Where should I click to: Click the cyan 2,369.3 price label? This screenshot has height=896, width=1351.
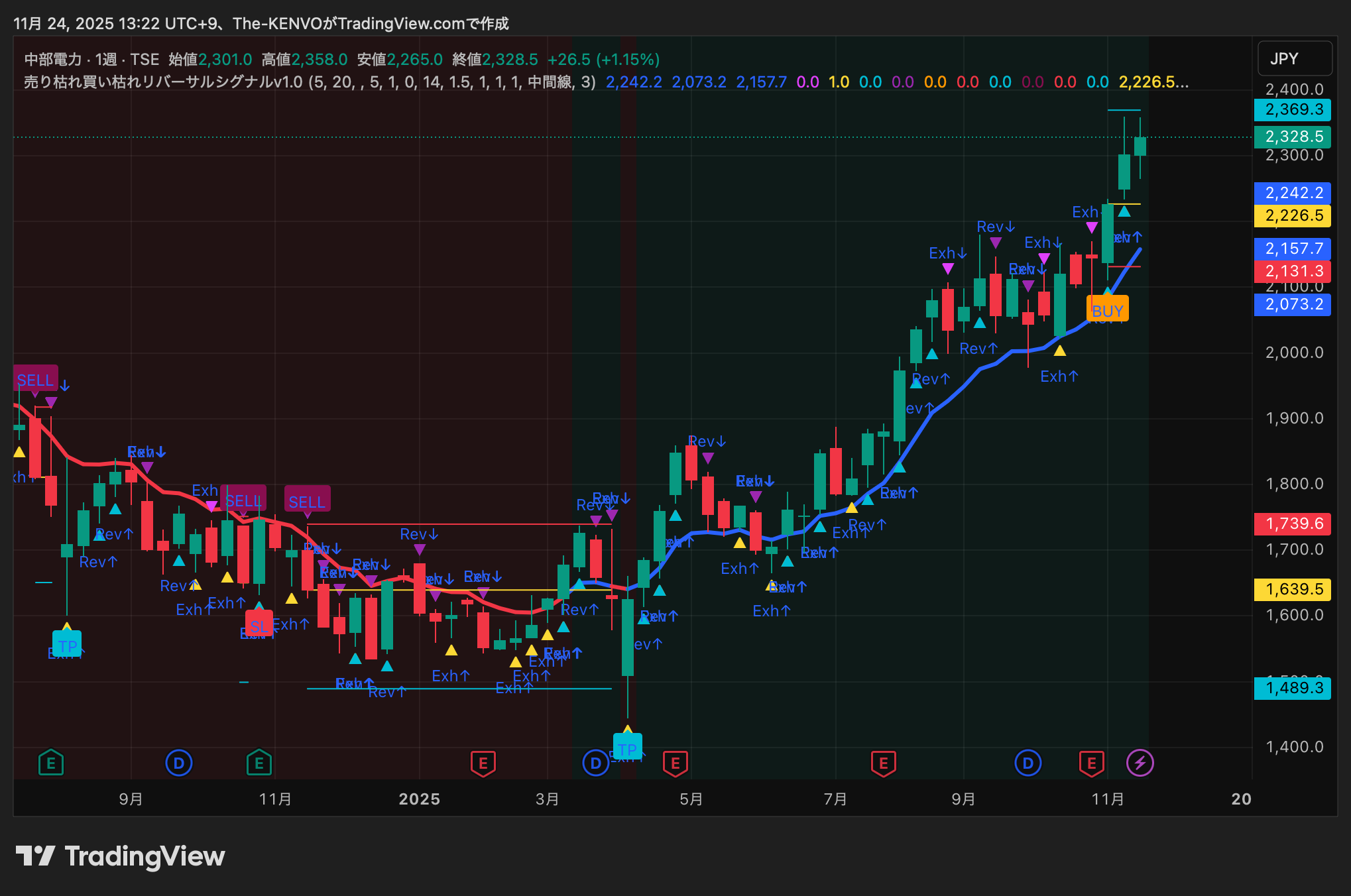click(x=1293, y=109)
